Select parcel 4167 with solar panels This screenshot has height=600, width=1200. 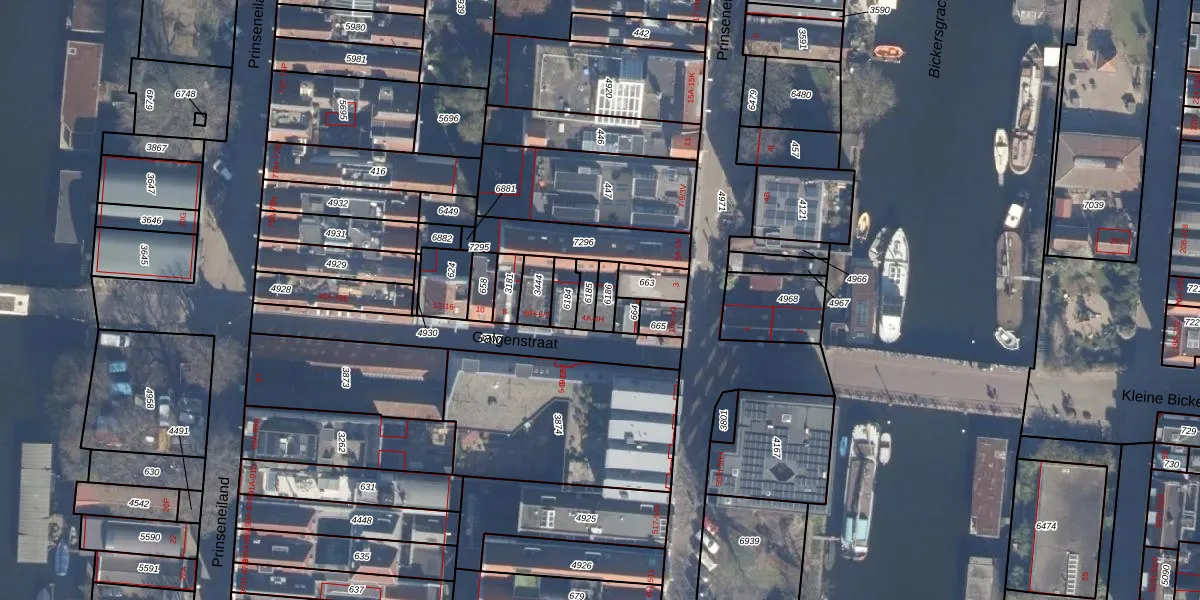776,445
